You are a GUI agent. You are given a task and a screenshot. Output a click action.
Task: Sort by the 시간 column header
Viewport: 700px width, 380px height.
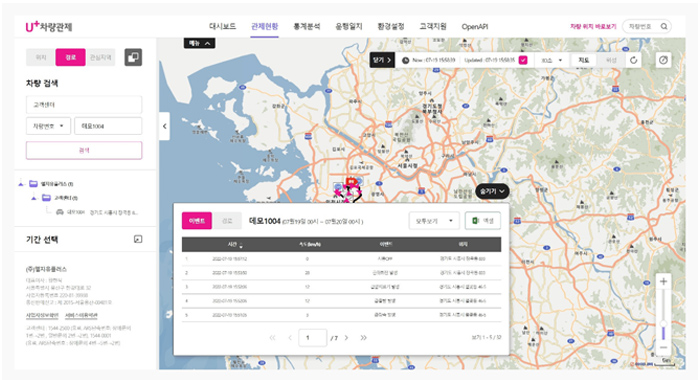click(x=235, y=245)
